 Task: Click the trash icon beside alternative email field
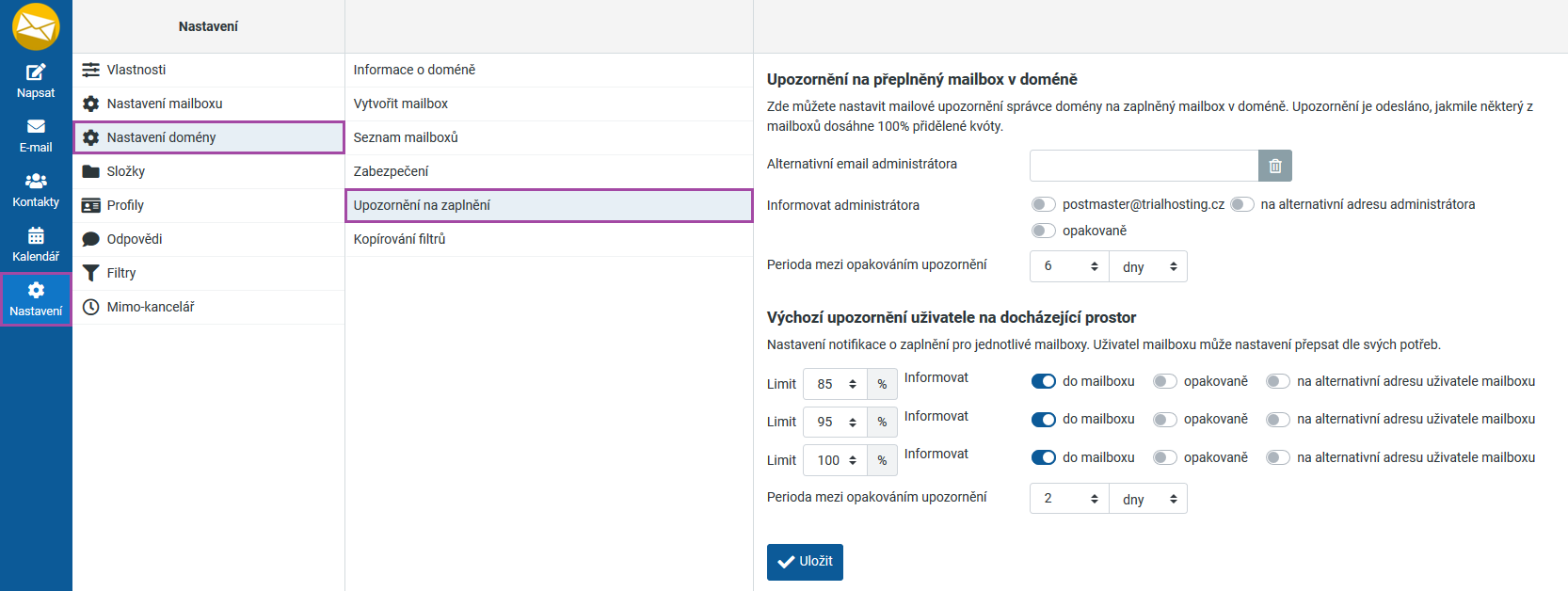point(1274,166)
